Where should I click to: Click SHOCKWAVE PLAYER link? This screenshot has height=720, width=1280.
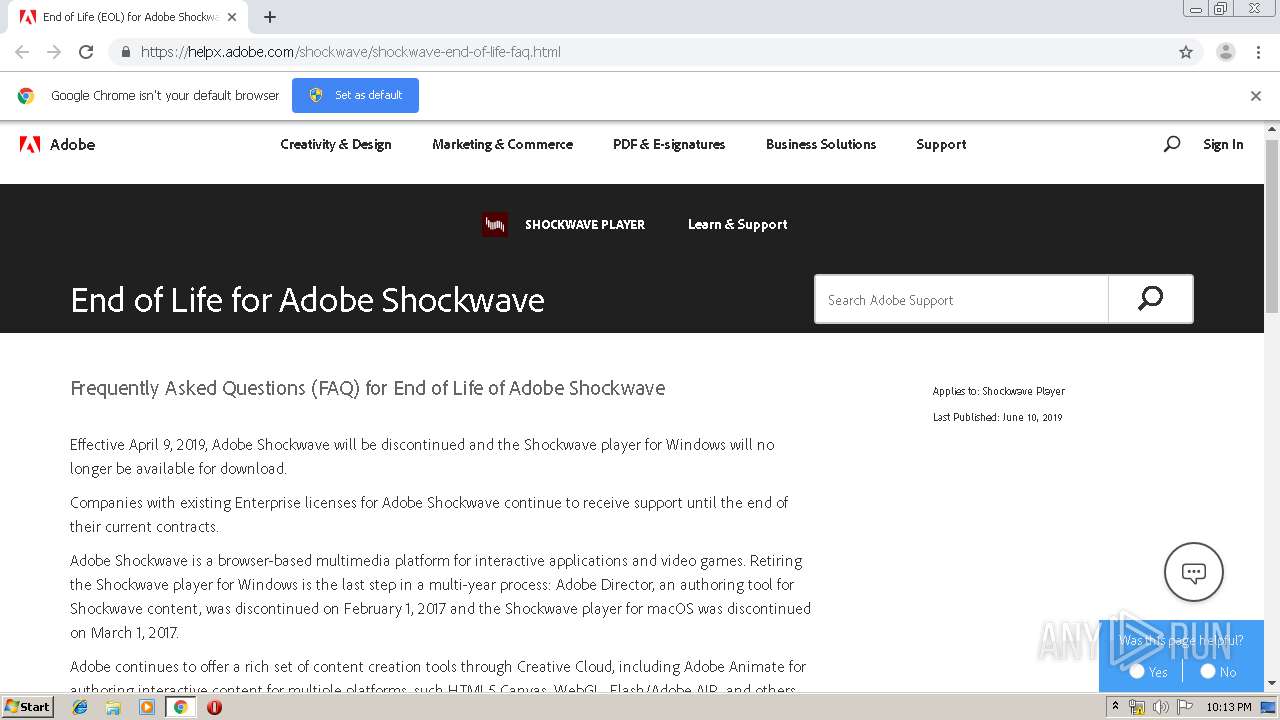click(585, 225)
